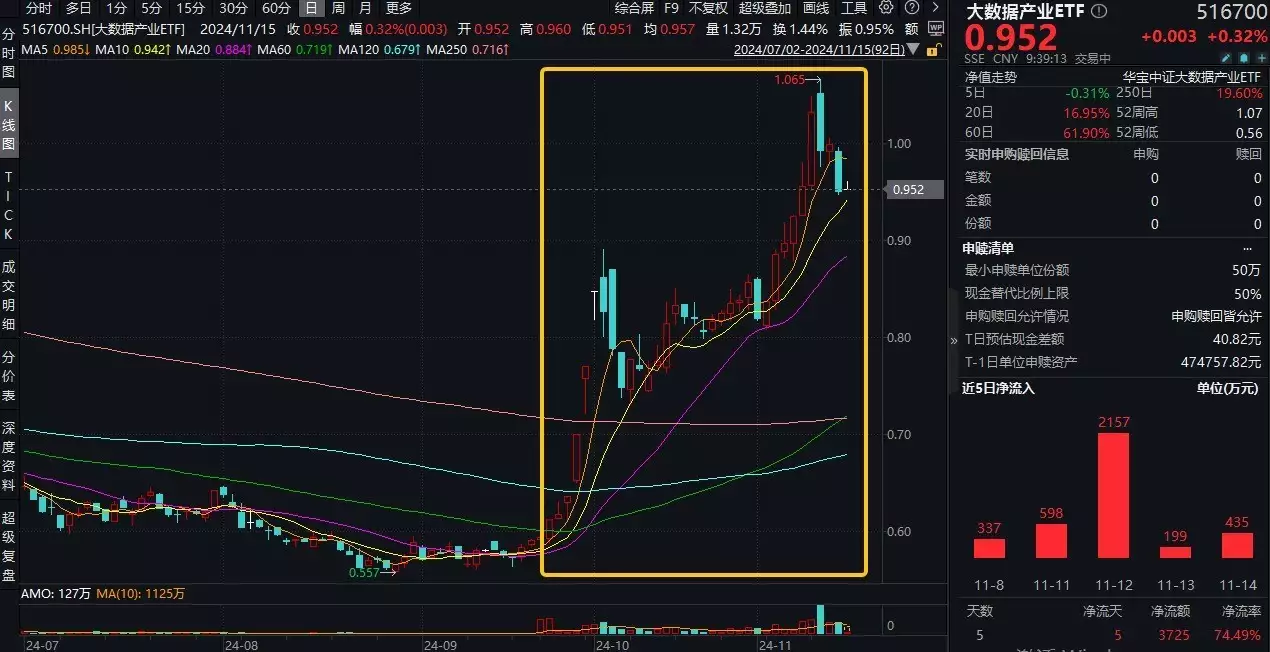Switch to the 周 weekly chart tab
This screenshot has height=652, width=1270.
click(336, 8)
